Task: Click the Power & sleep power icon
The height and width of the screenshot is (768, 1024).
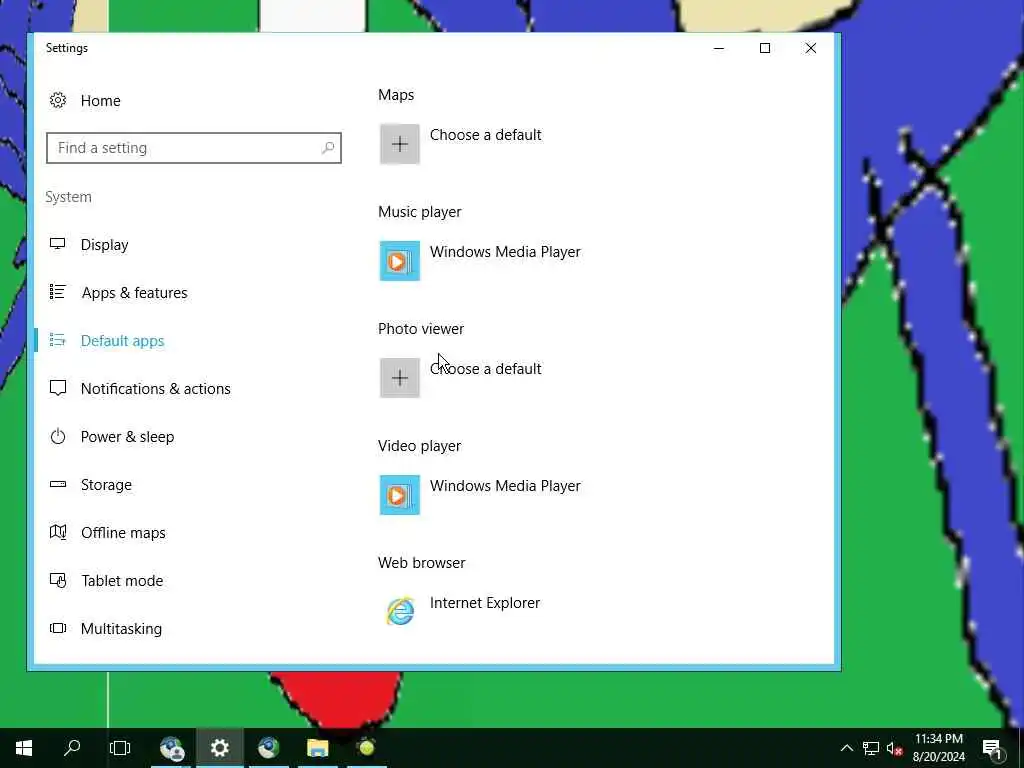Action: pyautogui.click(x=58, y=436)
